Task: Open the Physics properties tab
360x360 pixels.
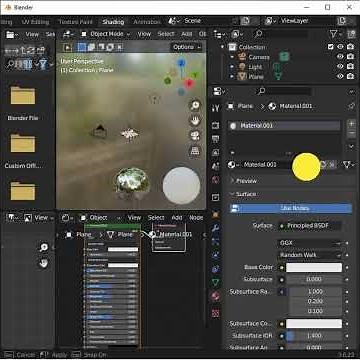Action: click(x=216, y=255)
